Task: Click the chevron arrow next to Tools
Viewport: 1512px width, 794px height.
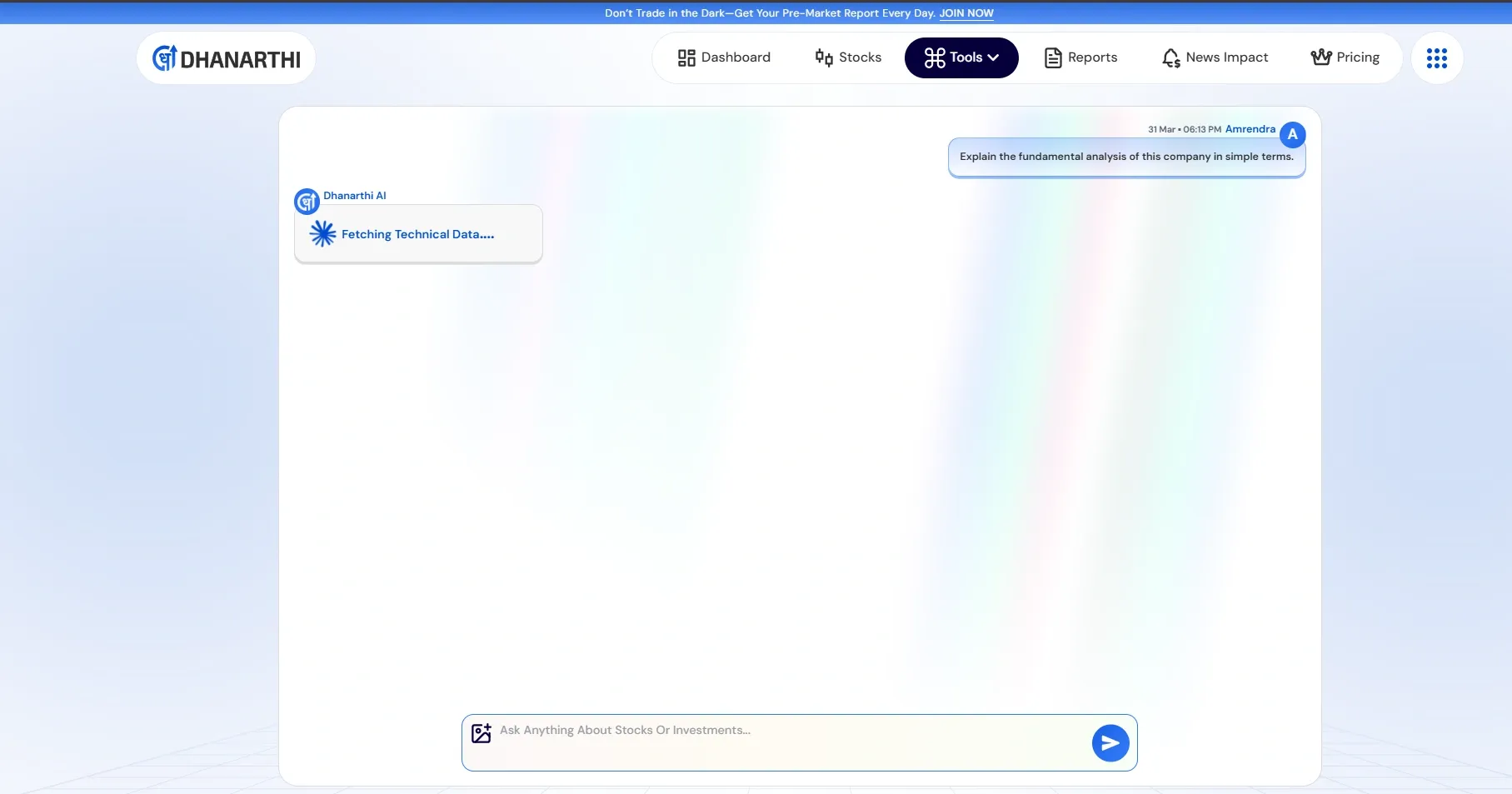Action: click(993, 58)
